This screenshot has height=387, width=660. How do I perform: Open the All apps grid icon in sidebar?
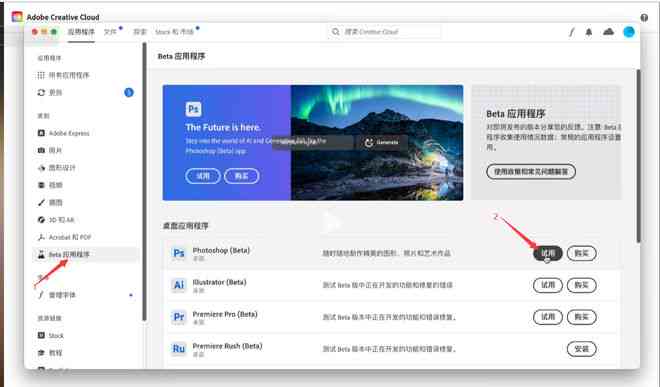point(41,75)
